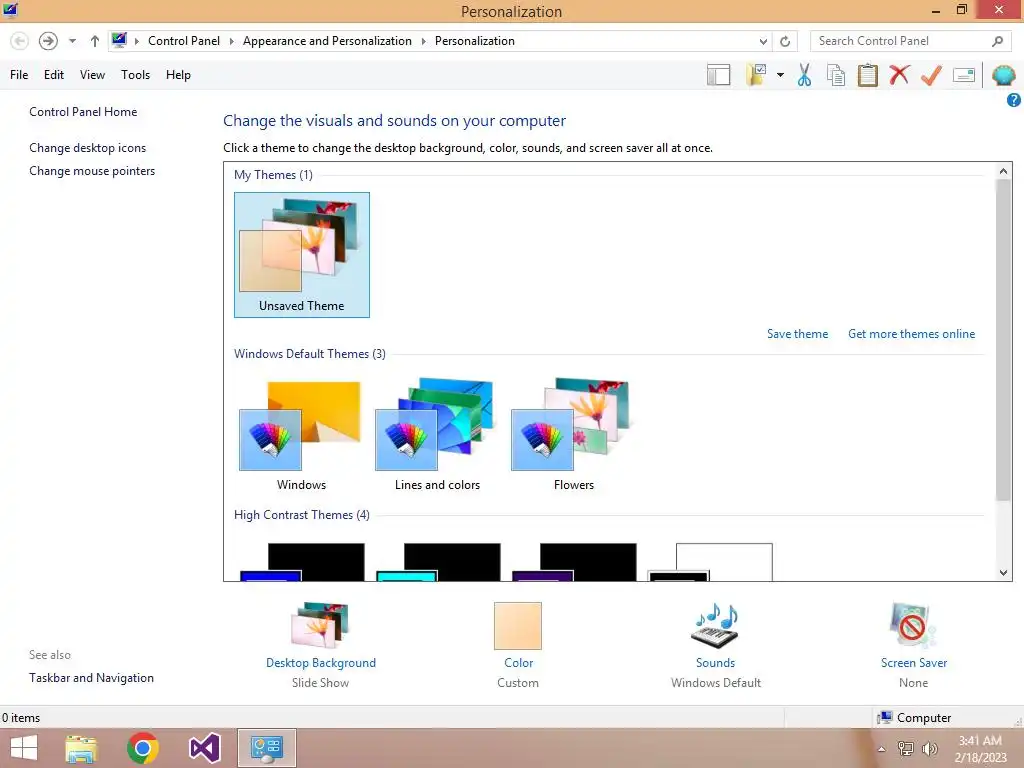Image resolution: width=1024 pixels, height=768 pixels.
Task: Click the Paste clipboard icon
Action: pos(868,75)
